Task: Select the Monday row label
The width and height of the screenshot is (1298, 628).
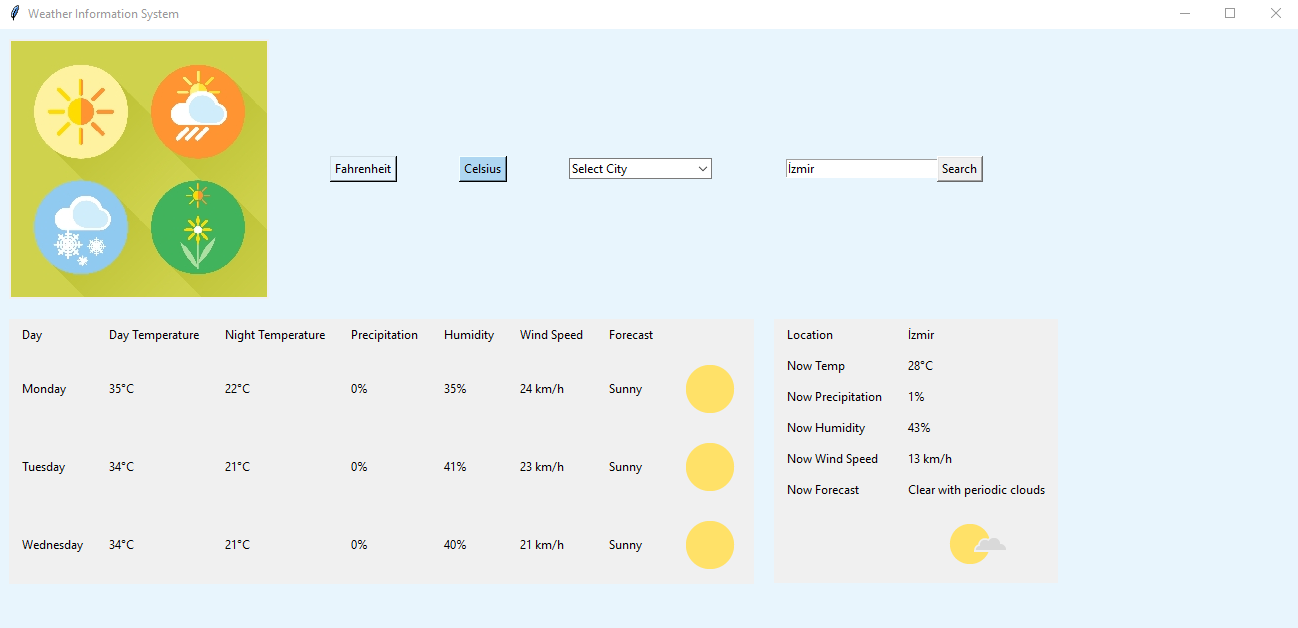Action: point(44,389)
